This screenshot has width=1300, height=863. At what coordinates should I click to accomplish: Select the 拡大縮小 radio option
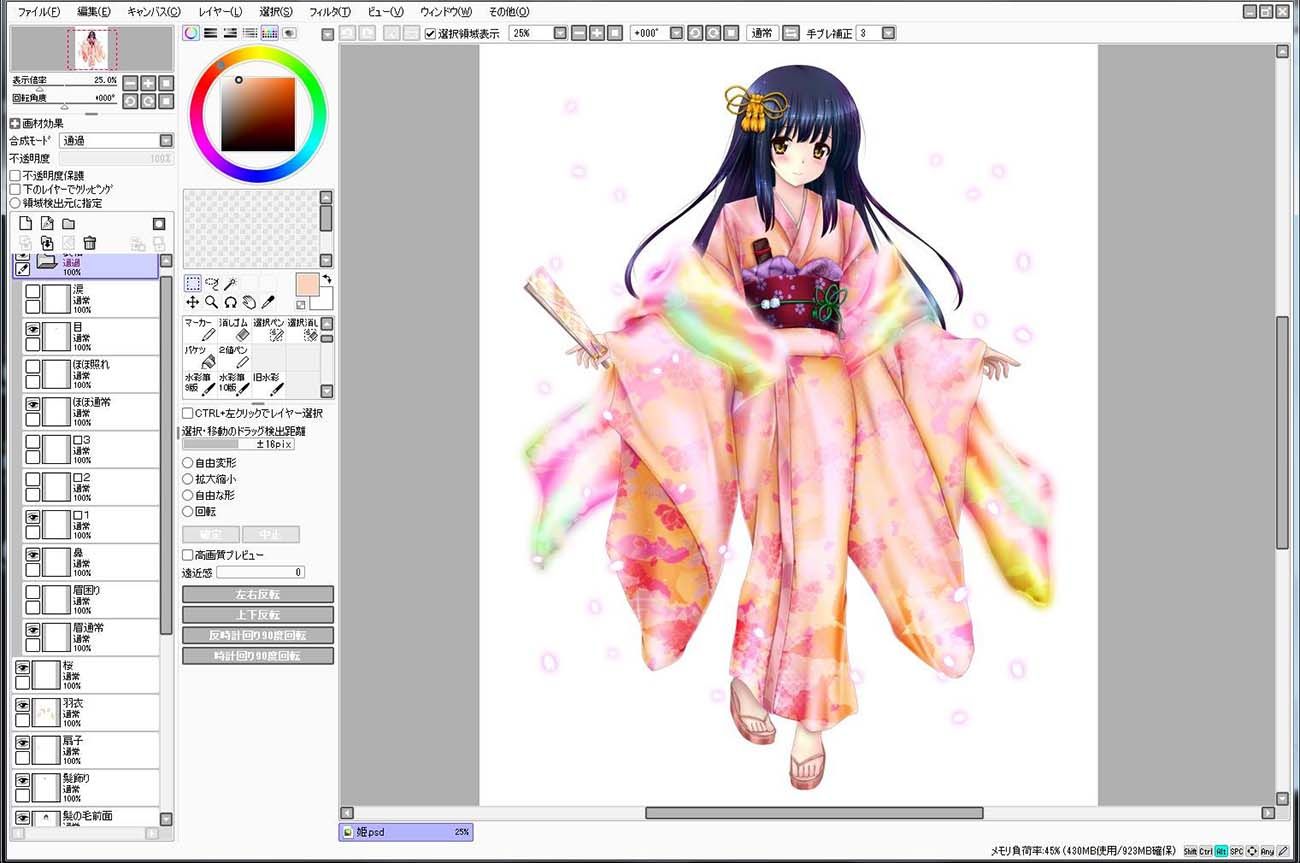188,479
